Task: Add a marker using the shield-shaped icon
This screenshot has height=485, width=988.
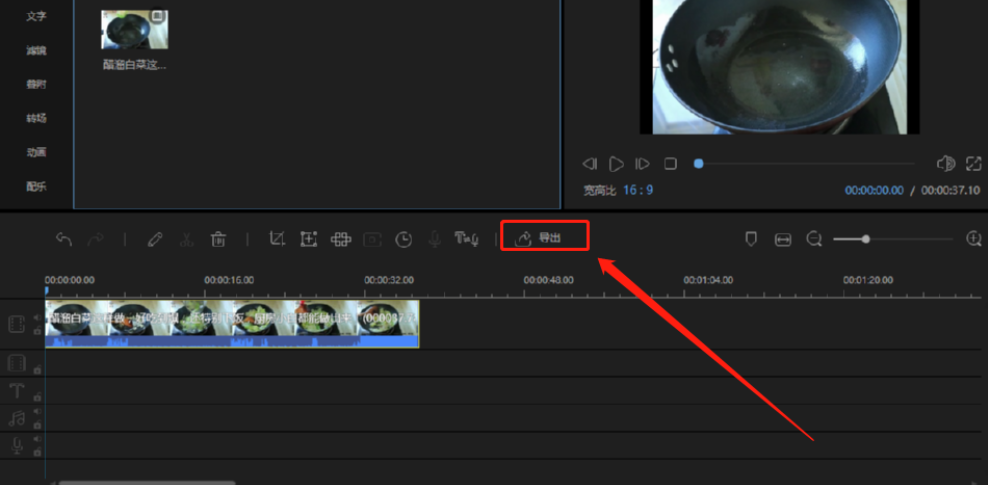Action: [750, 239]
